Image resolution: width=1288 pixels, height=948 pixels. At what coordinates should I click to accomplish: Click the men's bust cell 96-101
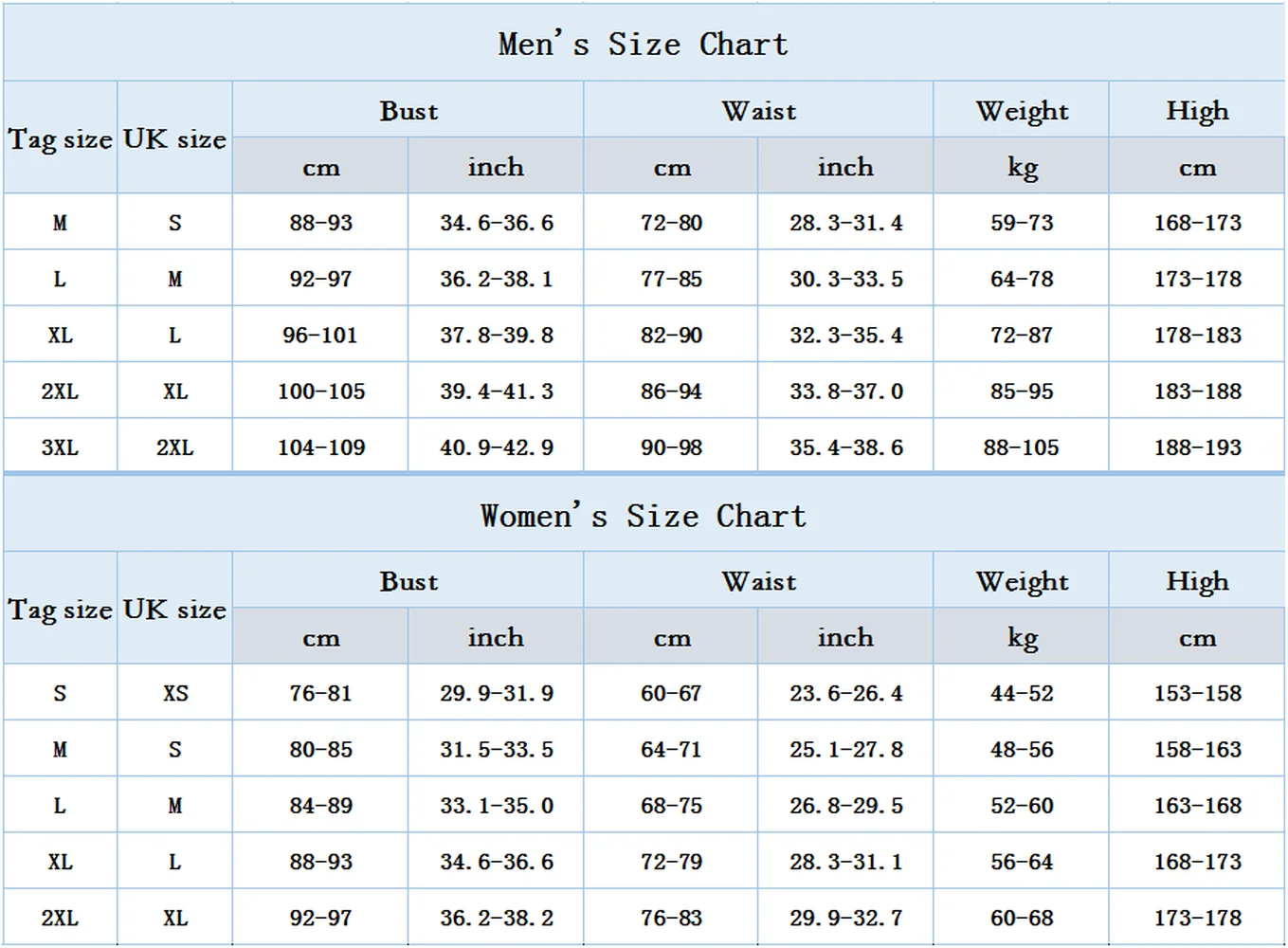click(x=320, y=335)
